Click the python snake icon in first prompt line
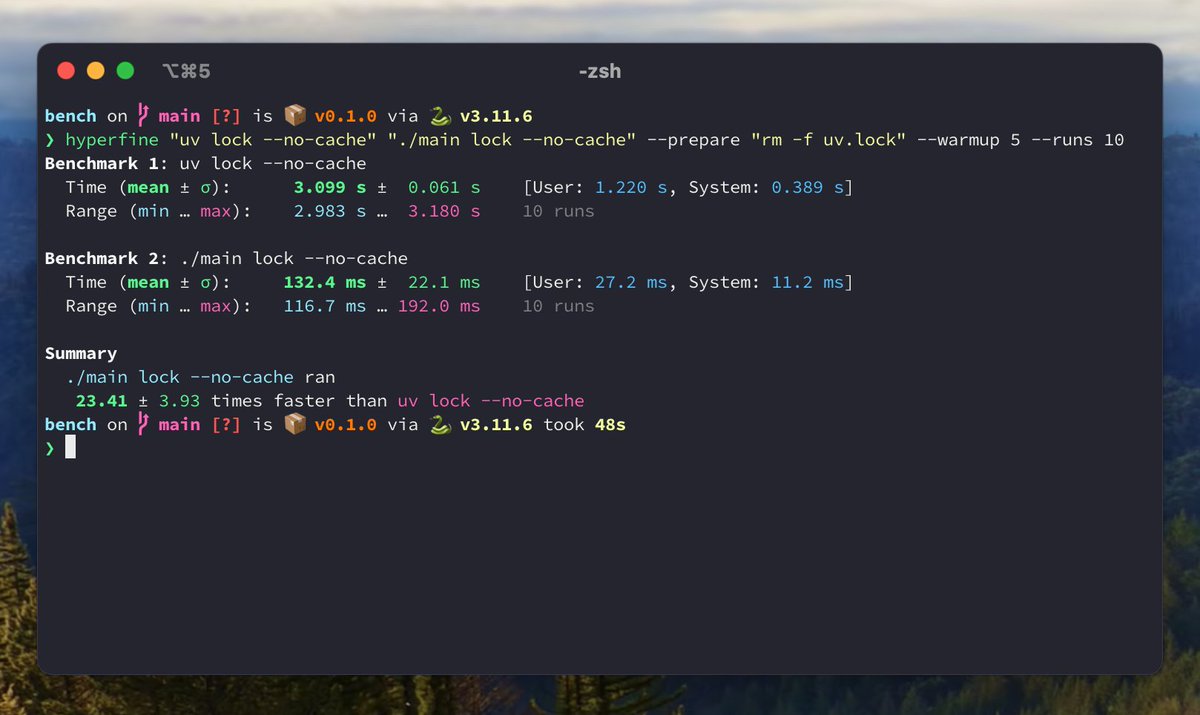 (439, 116)
